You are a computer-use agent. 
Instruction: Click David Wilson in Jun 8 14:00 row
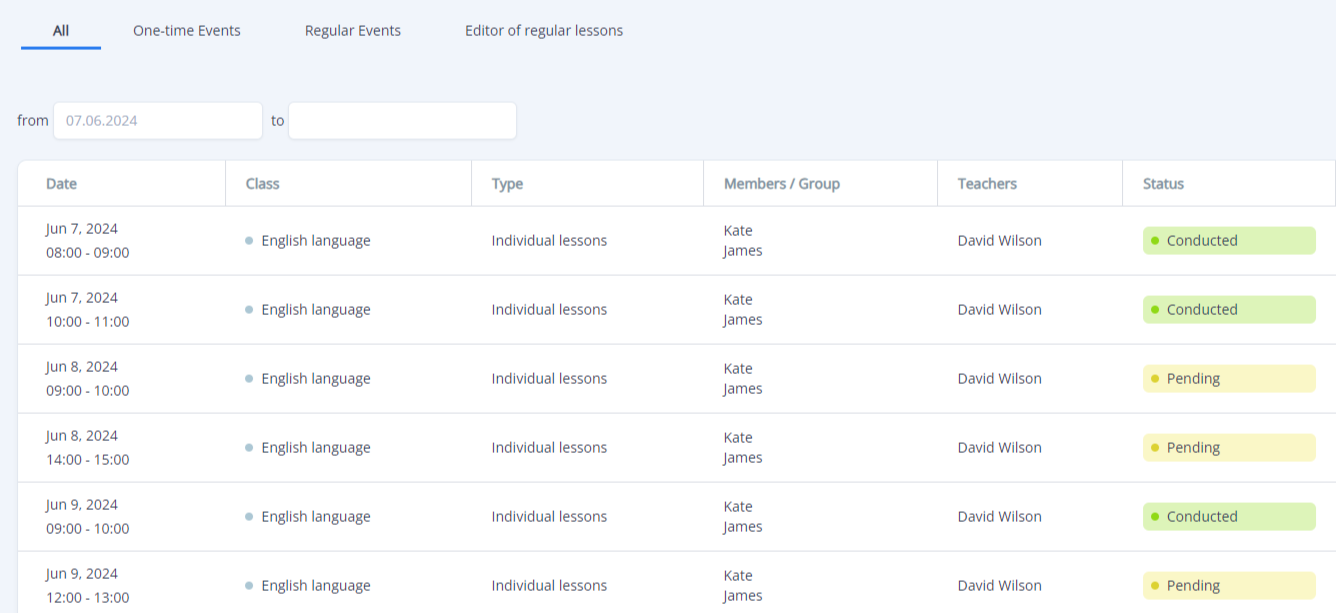[x=999, y=448]
